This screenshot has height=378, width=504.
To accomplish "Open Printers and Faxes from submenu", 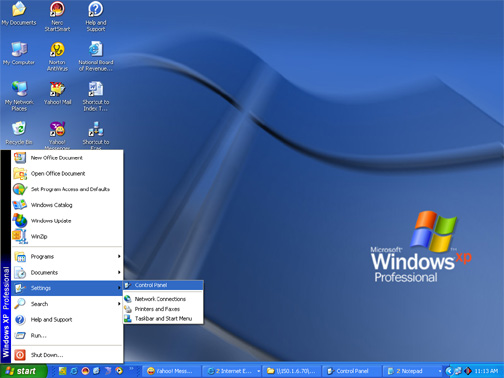I will tap(163, 309).
